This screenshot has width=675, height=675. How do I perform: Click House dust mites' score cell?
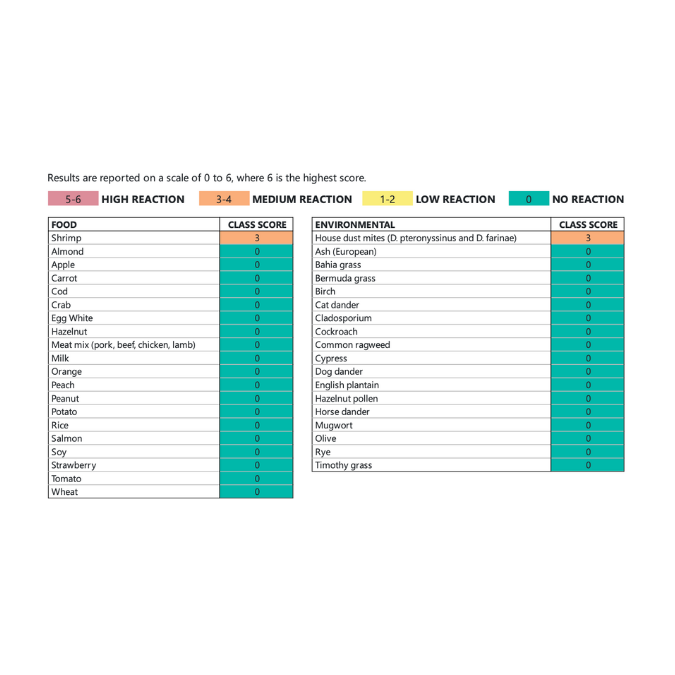point(587,238)
